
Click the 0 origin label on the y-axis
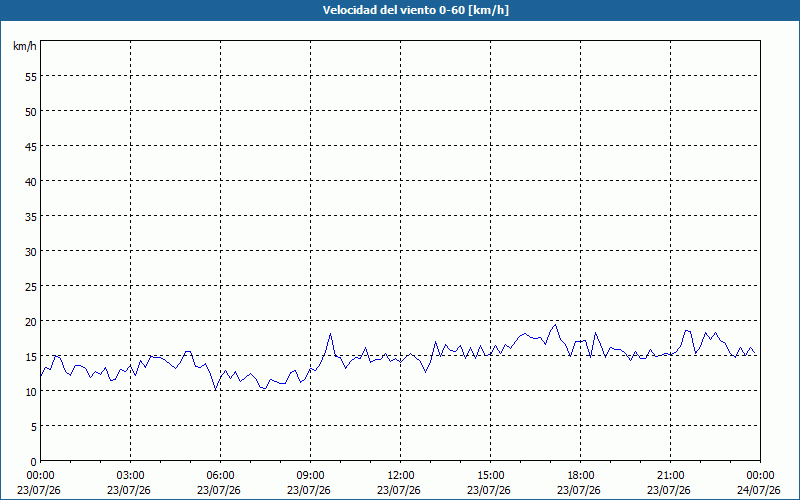(x=34, y=462)
